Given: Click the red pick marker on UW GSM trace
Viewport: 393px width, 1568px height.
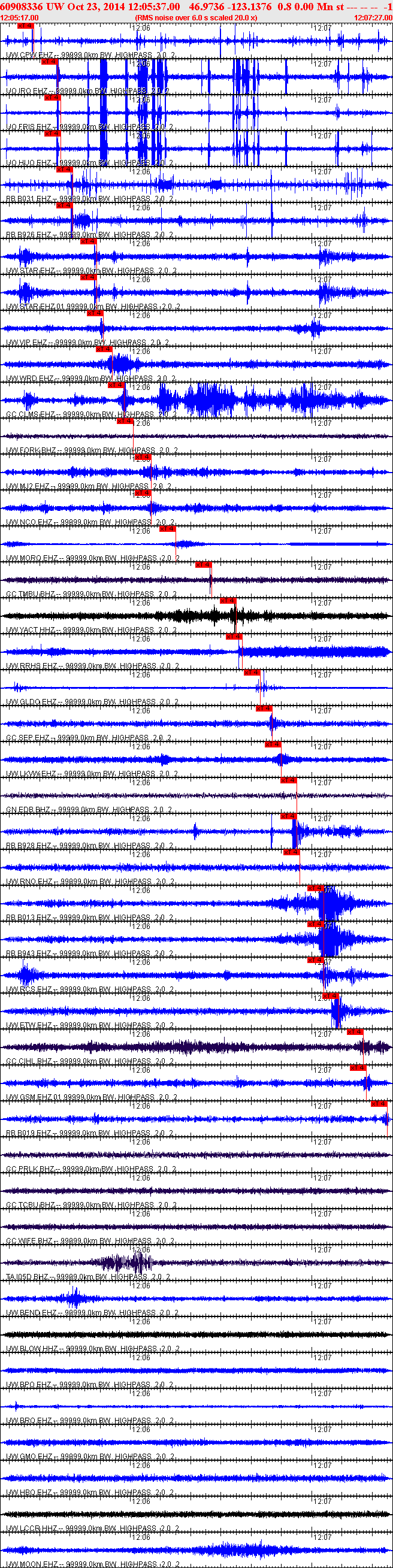Looking at the screenshot, I should click(357, 1067).
